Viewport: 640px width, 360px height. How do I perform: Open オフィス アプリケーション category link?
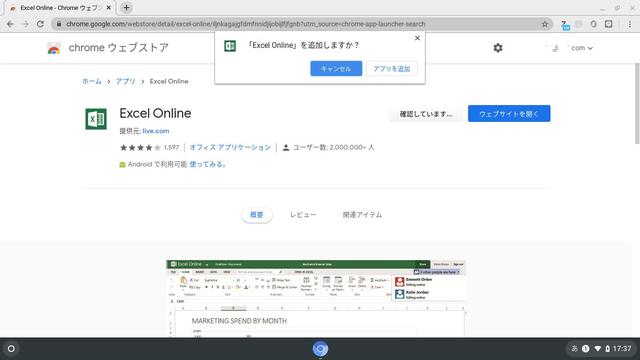pyautogui.click(x=230, y=147)
